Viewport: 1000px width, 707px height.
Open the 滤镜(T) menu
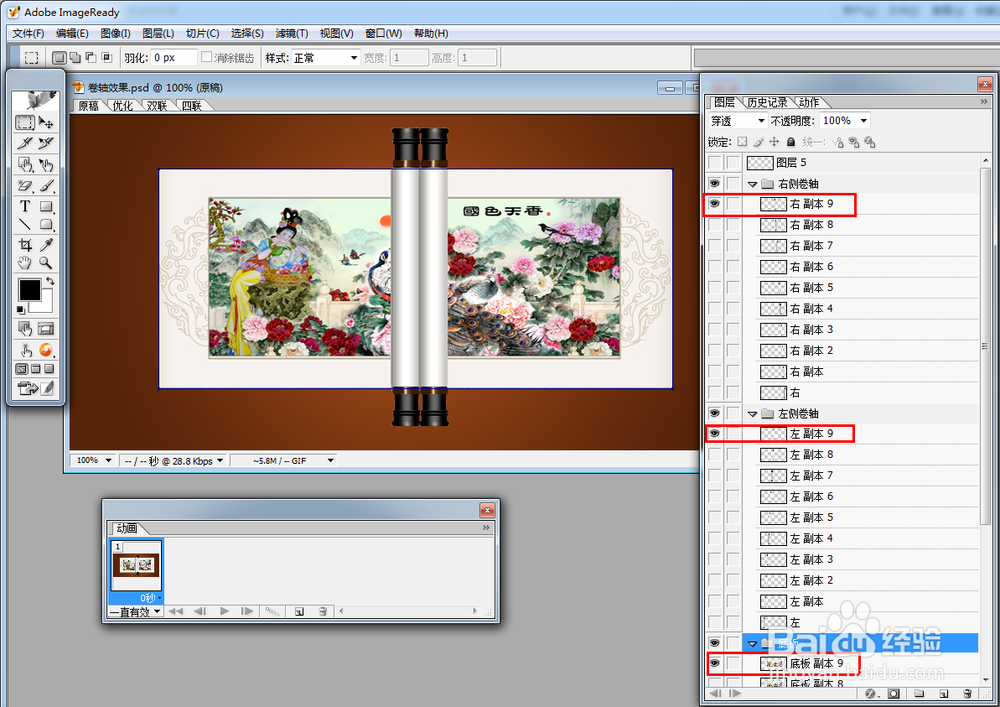pyautogui.click(x=292, y=33)
